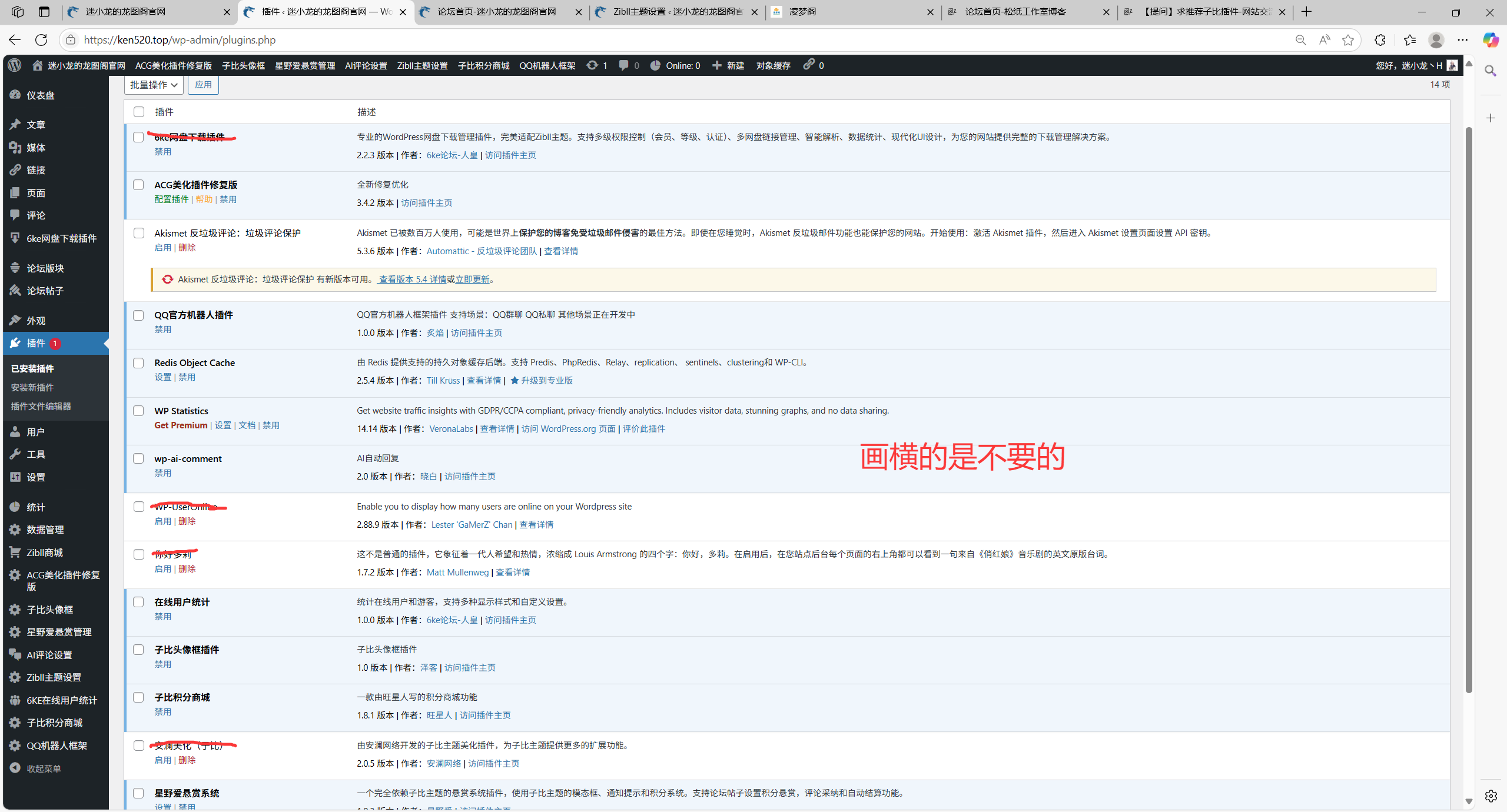Refresh the browser page
Viewport: 1507px width, 812px height.
pos(41,40)
